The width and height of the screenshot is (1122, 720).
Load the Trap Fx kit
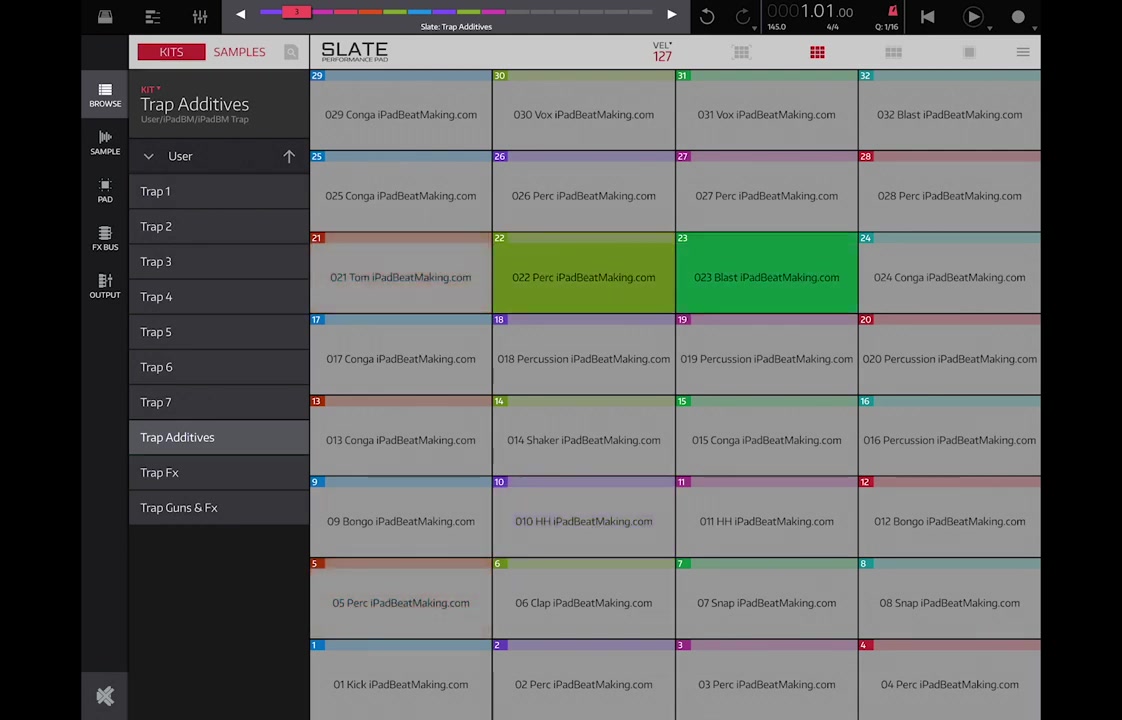pos(160,472)
